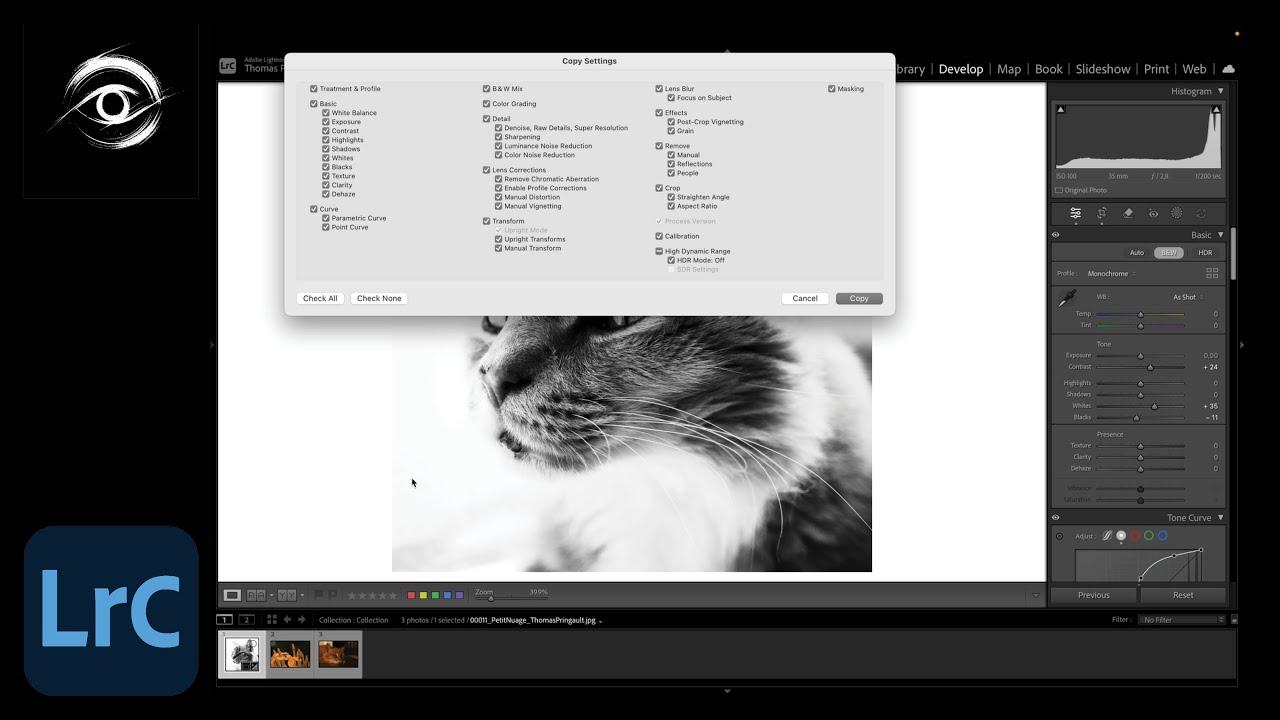
Task: Collapse the Histogram panel
Action: click(x=1221, y=91)
